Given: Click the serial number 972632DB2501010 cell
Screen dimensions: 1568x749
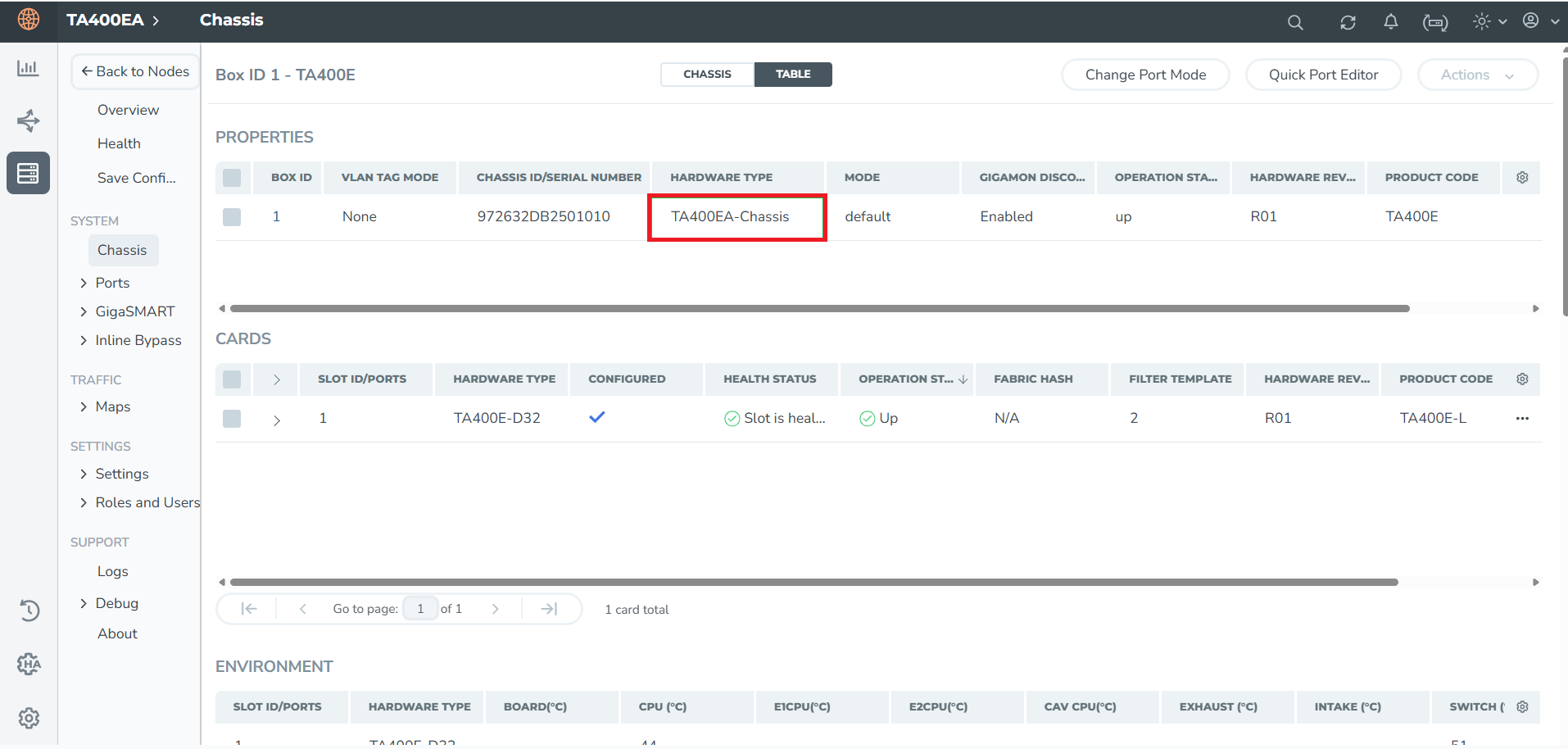Looking at the screenshot, I should coord(543,216).
